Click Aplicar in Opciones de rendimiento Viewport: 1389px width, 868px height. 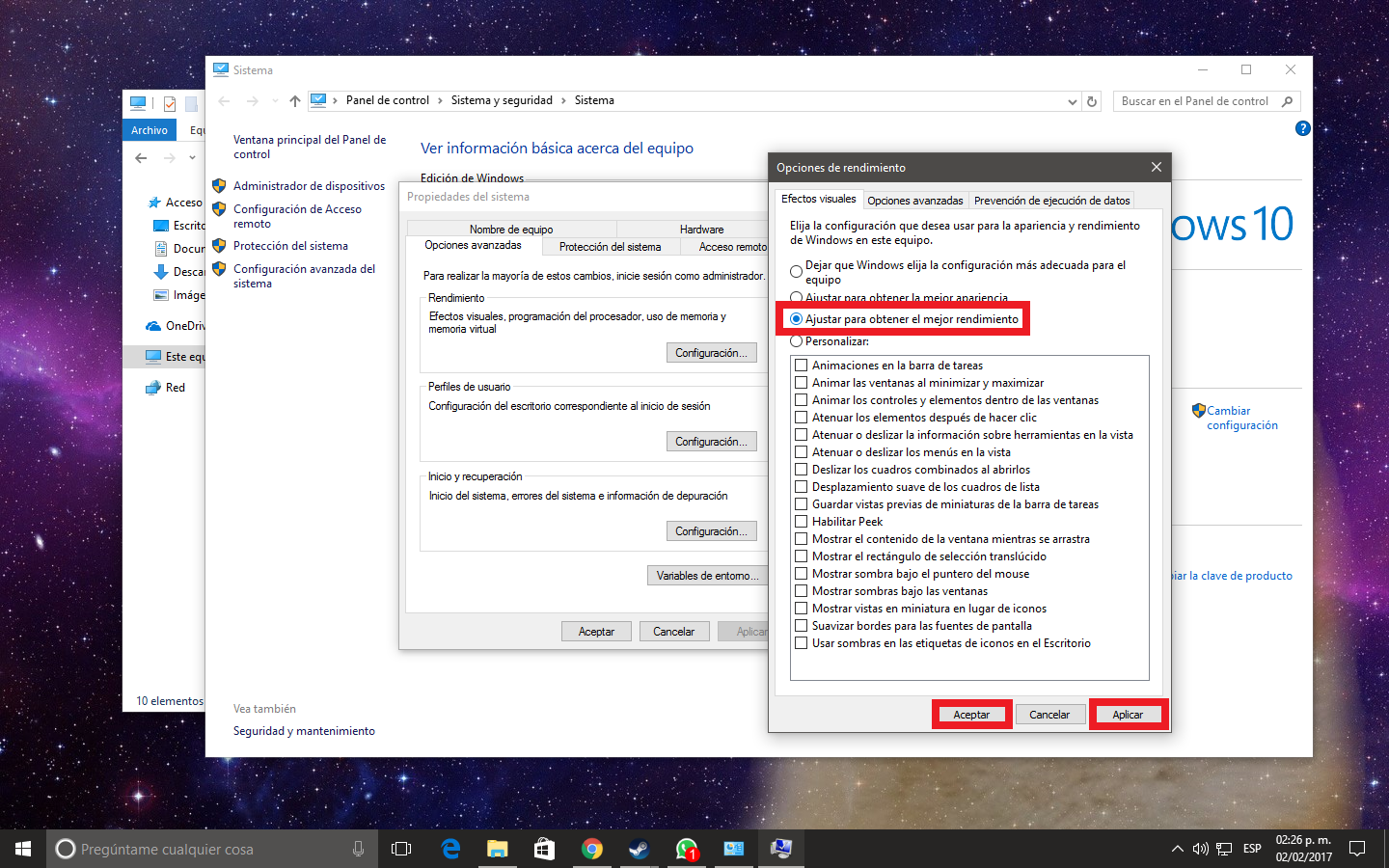point(1128,715)
